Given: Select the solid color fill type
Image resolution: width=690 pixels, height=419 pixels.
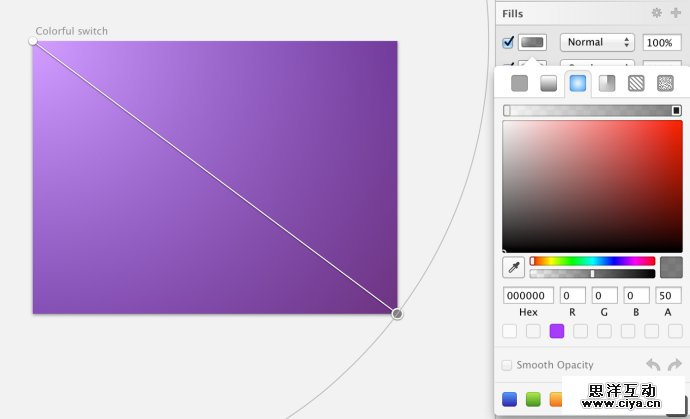Looking at the screenshot, I should point(520,84).
